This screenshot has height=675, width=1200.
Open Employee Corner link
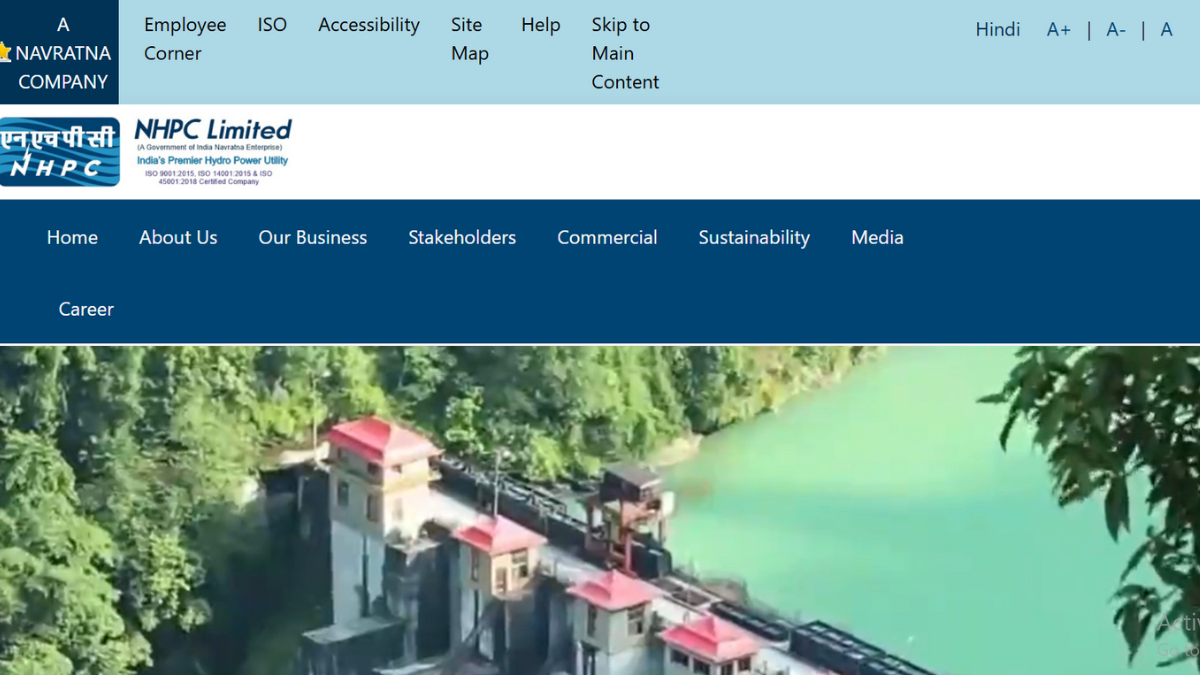[185, 39]
